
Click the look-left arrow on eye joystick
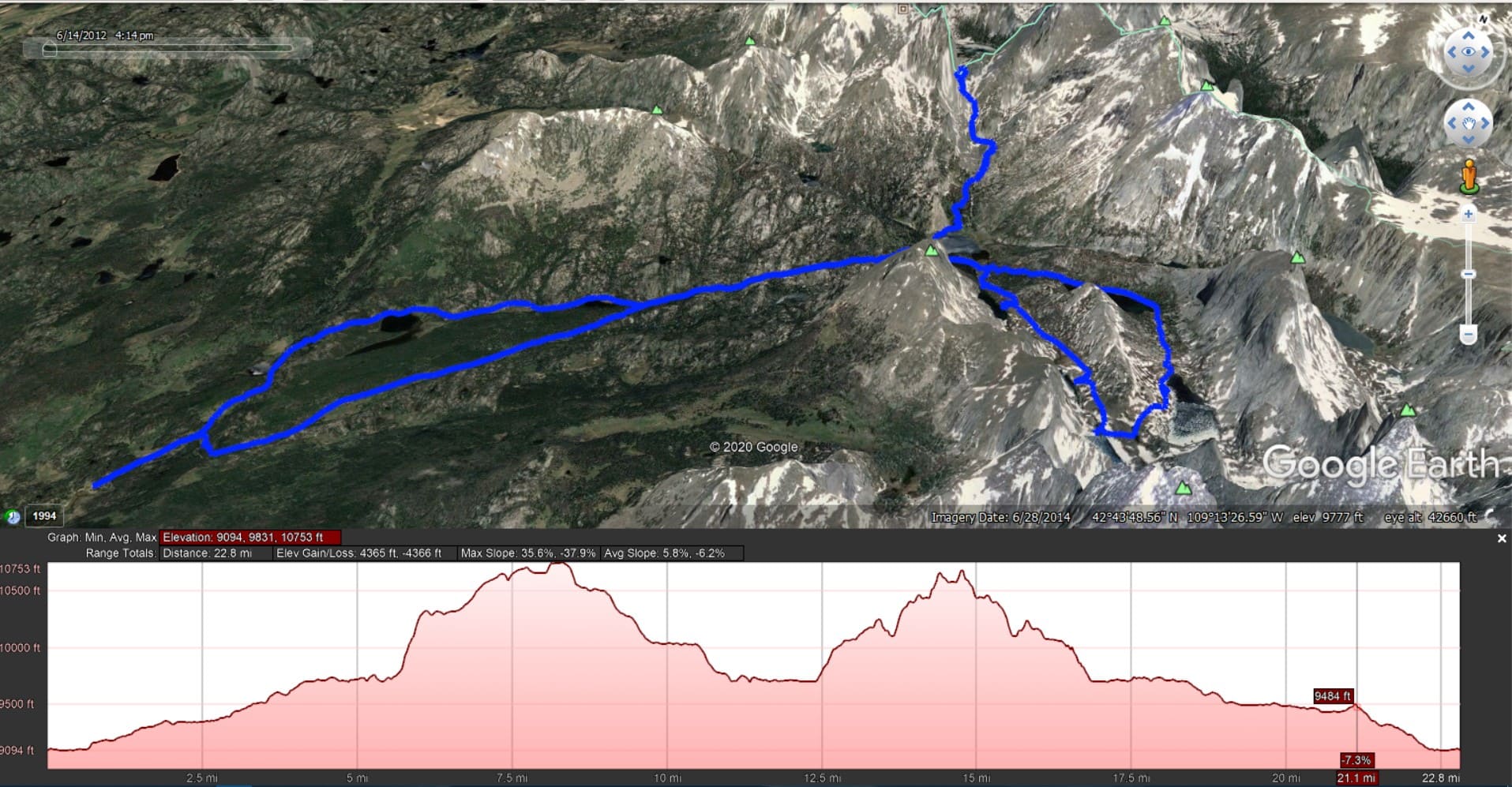(1451, 52)
